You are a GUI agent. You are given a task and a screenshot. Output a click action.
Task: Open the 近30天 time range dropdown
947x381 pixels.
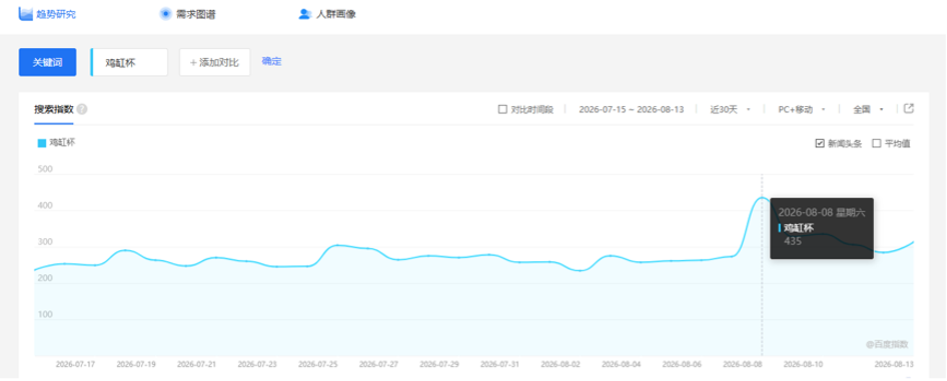point(730,109)
